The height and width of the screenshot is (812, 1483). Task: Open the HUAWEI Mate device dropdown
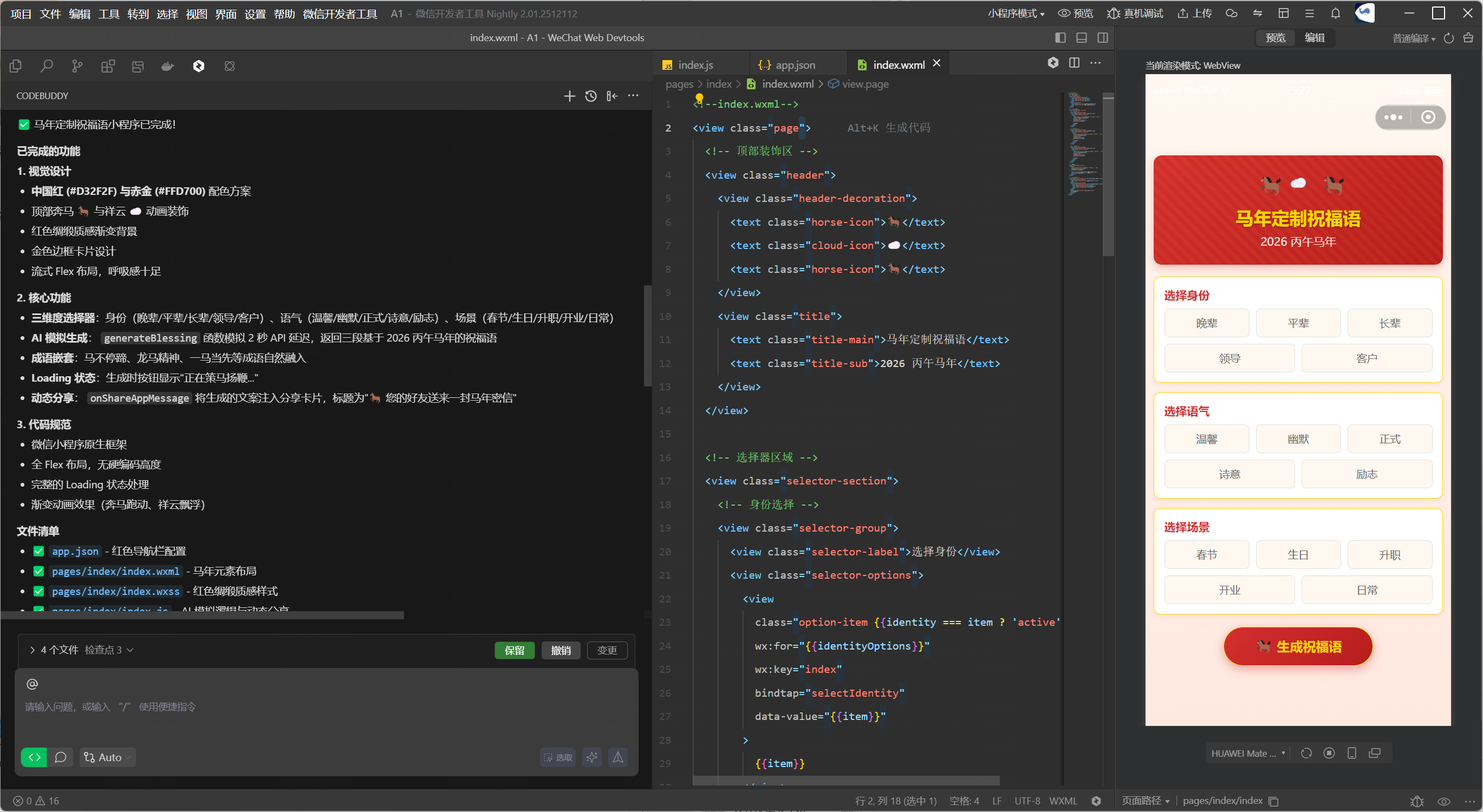(x=1247, y=754)
